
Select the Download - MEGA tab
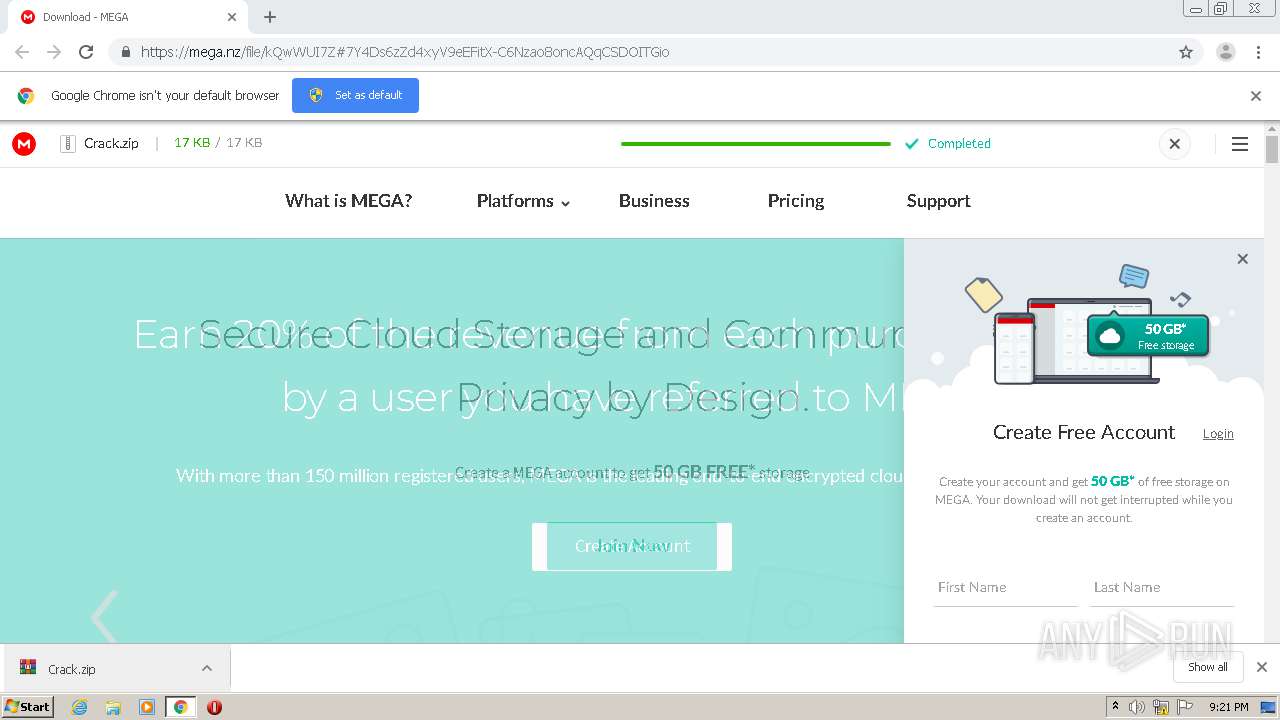point(128,17)
